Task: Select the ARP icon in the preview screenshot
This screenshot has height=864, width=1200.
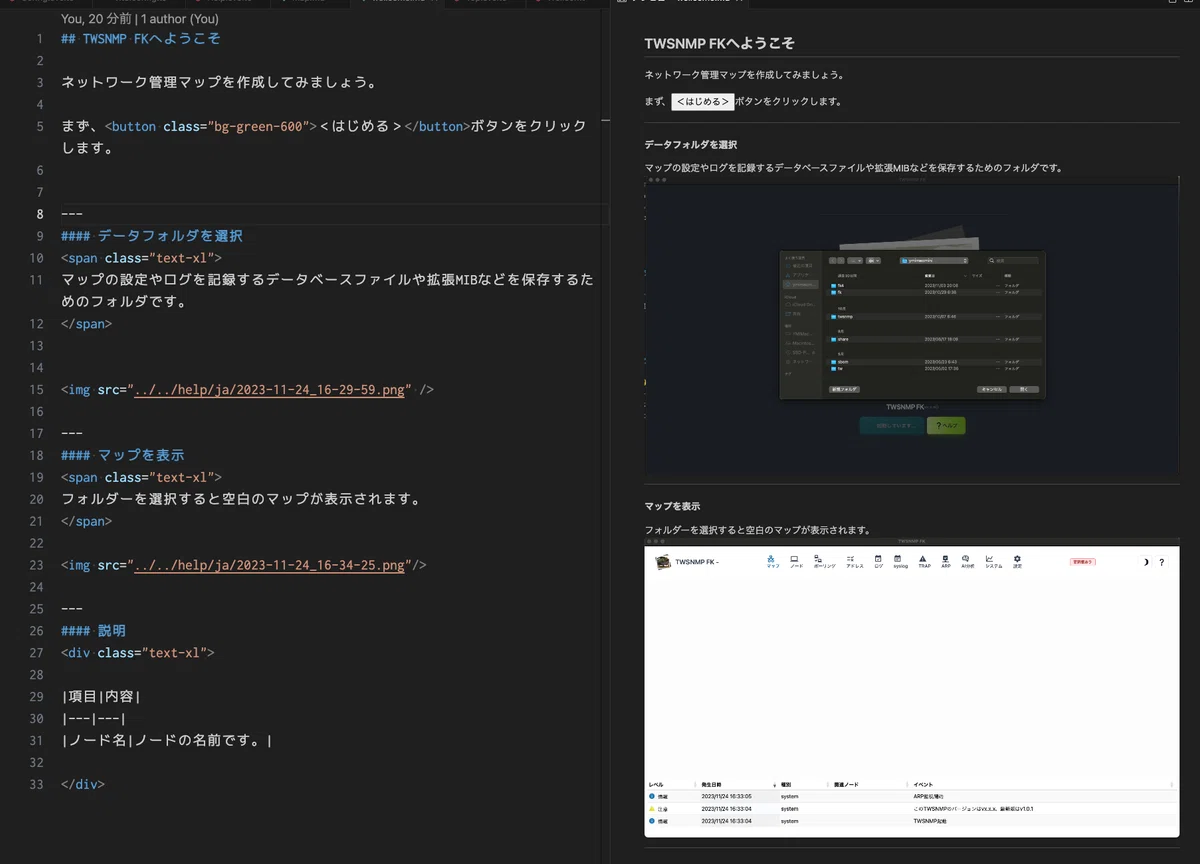Action: click(x=945, y=562)
